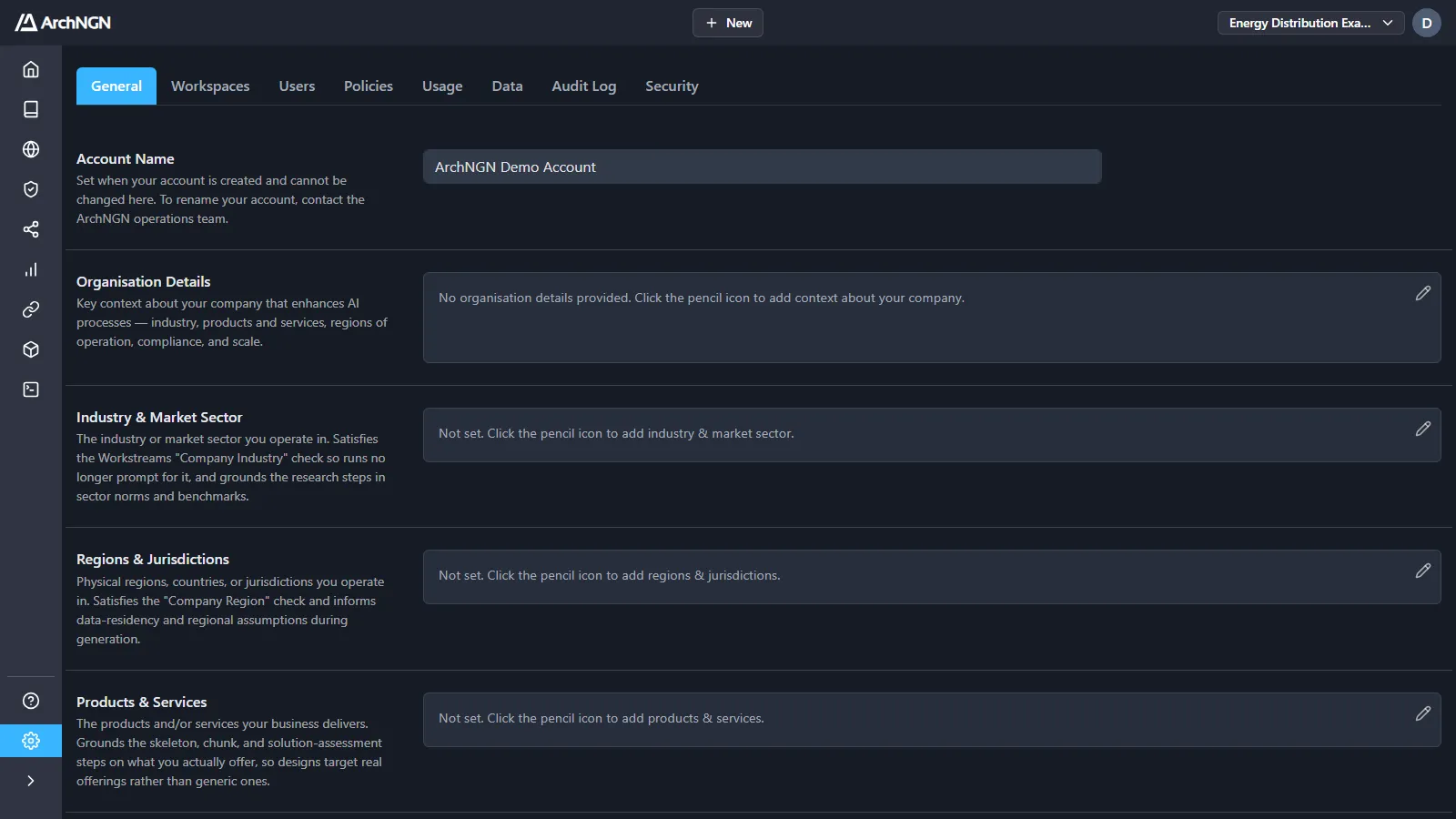Open the book/library sidebar icon
The image size is (1456, 819).
click(x=31, y=109)
